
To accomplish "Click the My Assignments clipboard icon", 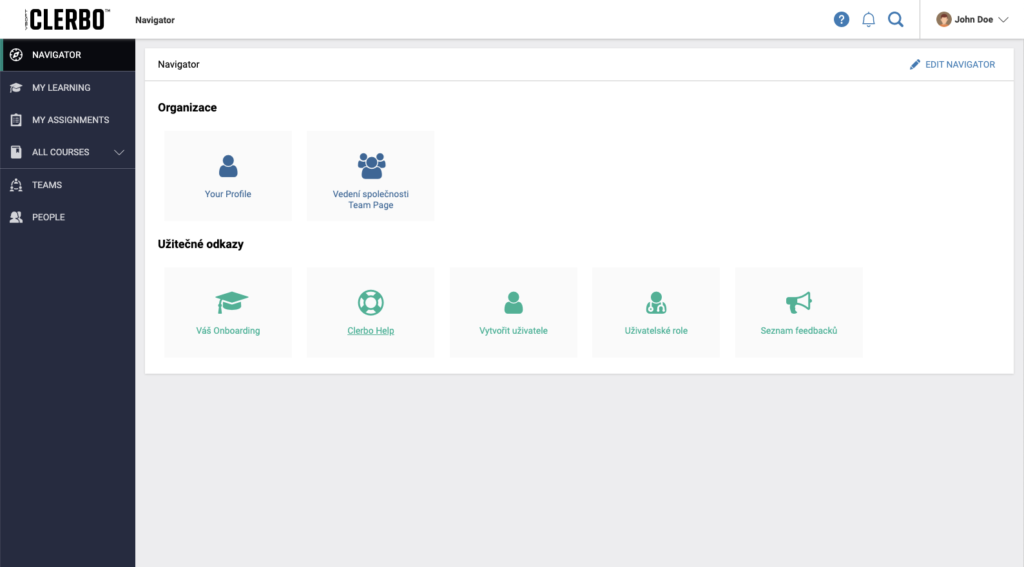I will click(16, 120).
